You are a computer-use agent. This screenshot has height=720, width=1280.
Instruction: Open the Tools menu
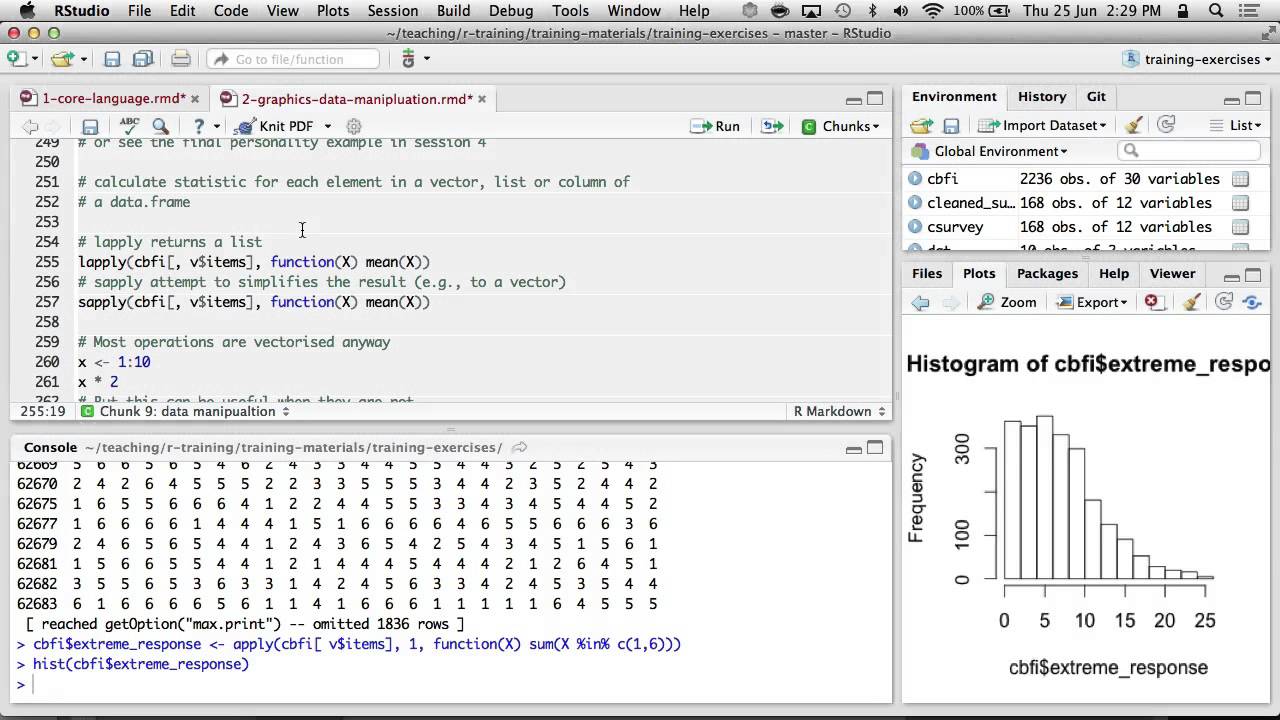pos(570,11)
